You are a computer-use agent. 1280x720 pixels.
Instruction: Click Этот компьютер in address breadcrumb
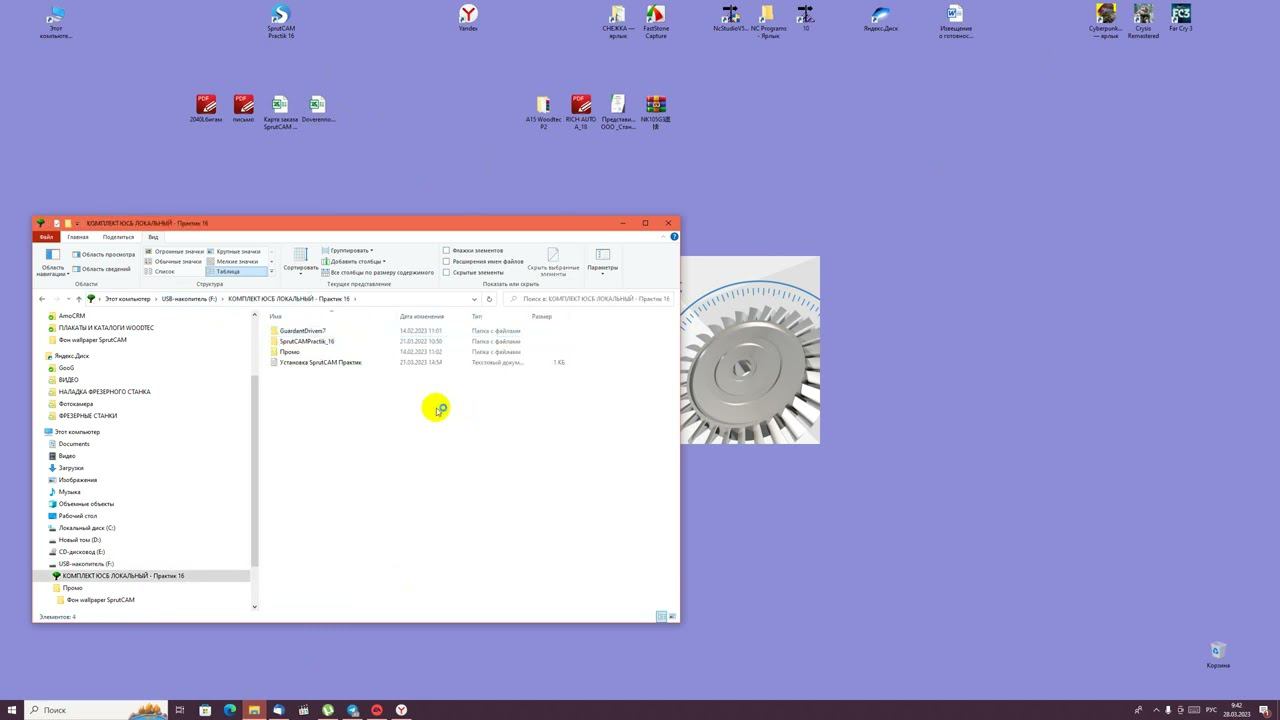click(127, 299)
